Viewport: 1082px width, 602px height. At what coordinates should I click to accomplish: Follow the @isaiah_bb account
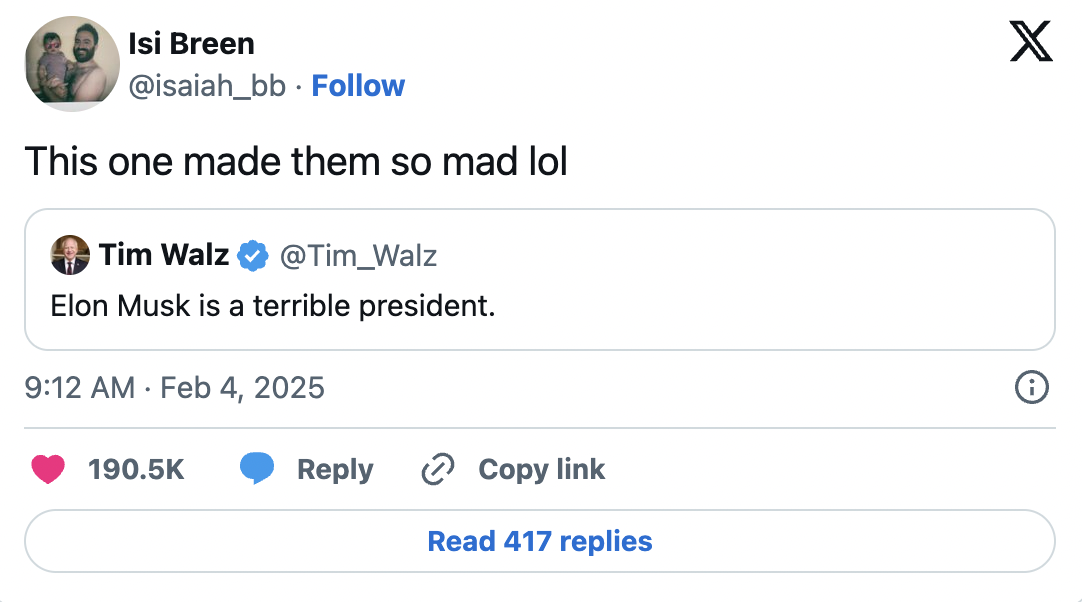[358, 86]
